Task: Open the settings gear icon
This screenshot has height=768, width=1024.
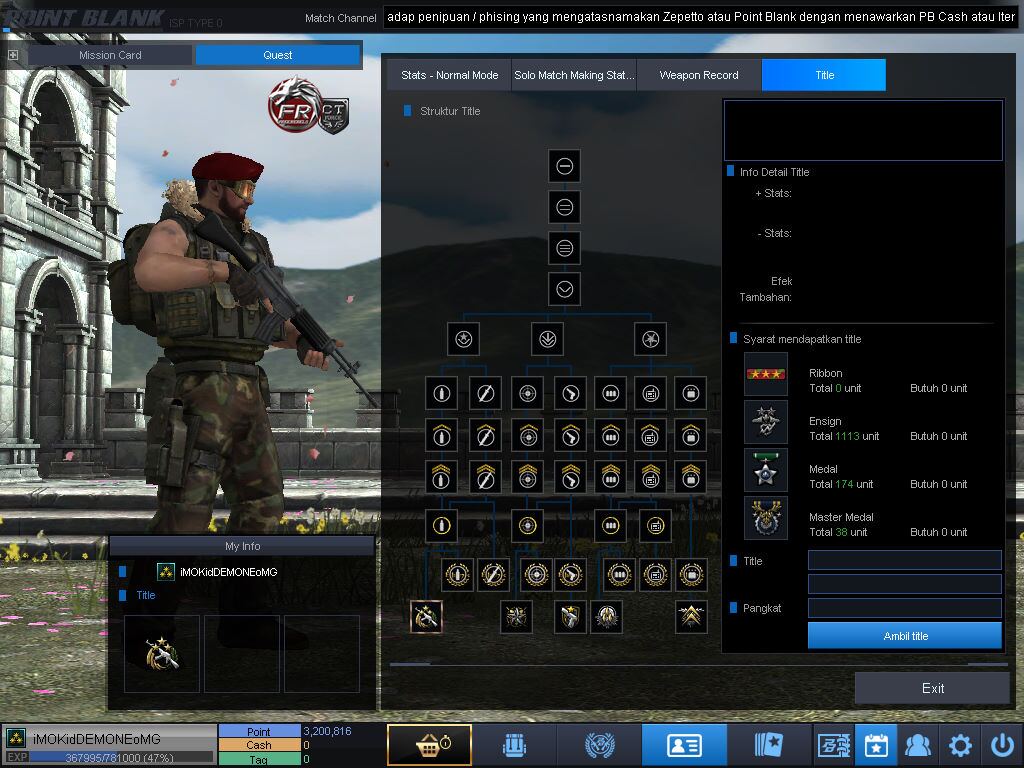Action: point(960,744)
